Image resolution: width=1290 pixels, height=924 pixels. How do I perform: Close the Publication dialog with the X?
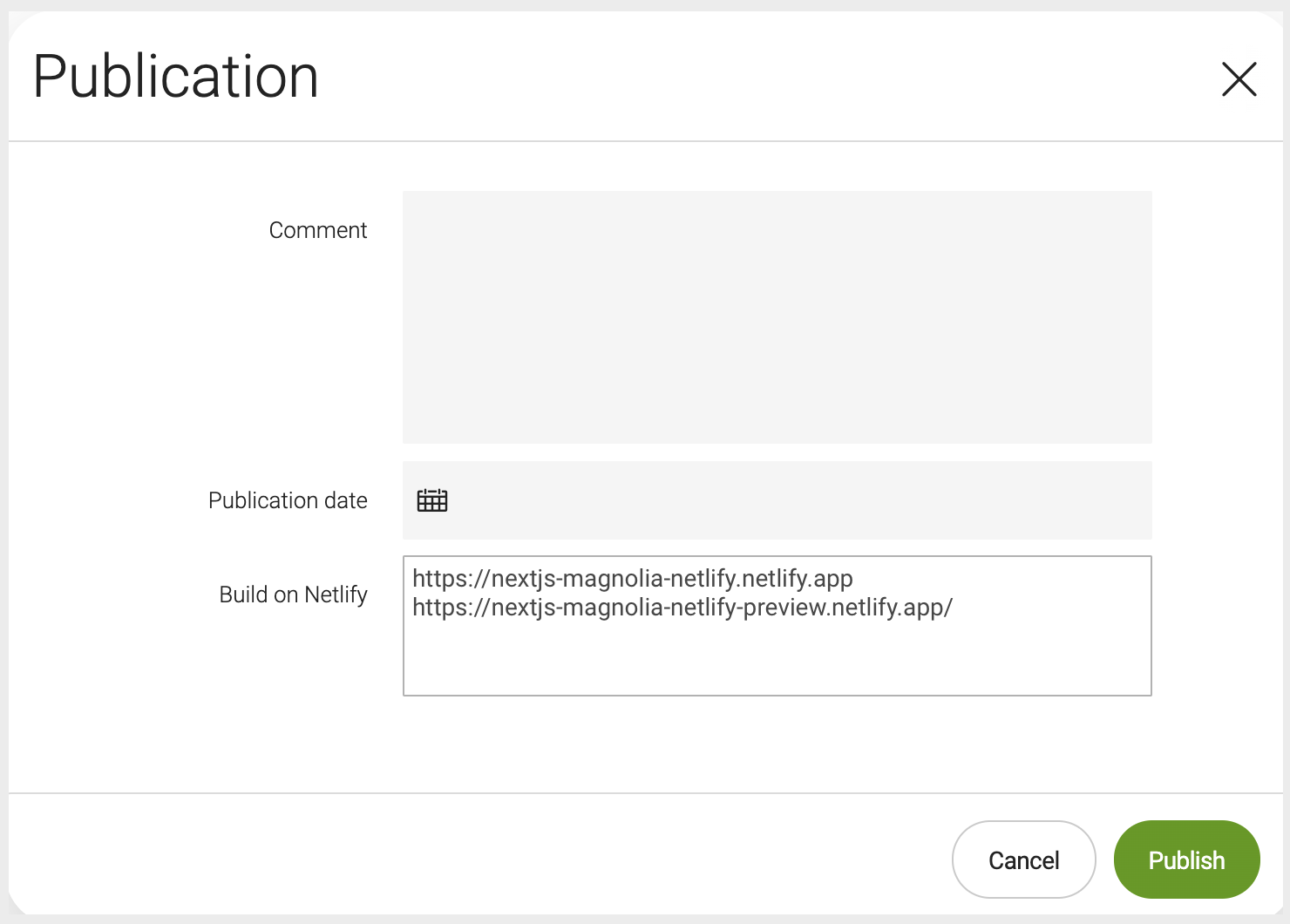pyautogui.click(x=1239, y=79)
